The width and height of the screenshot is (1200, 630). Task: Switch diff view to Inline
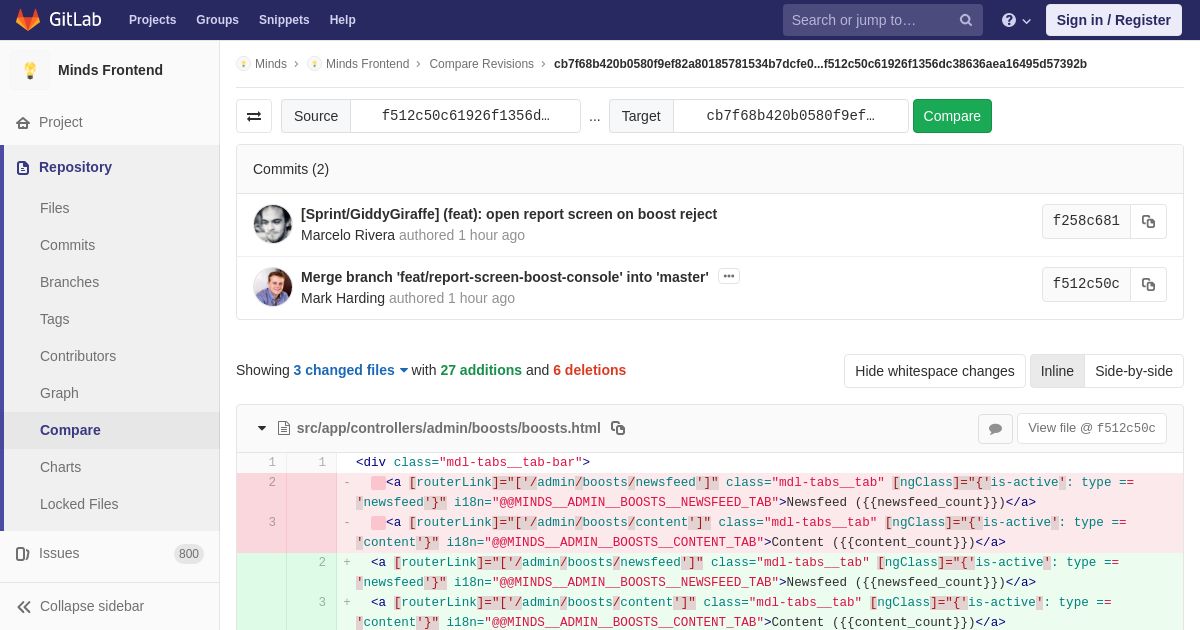[1057, 371]
